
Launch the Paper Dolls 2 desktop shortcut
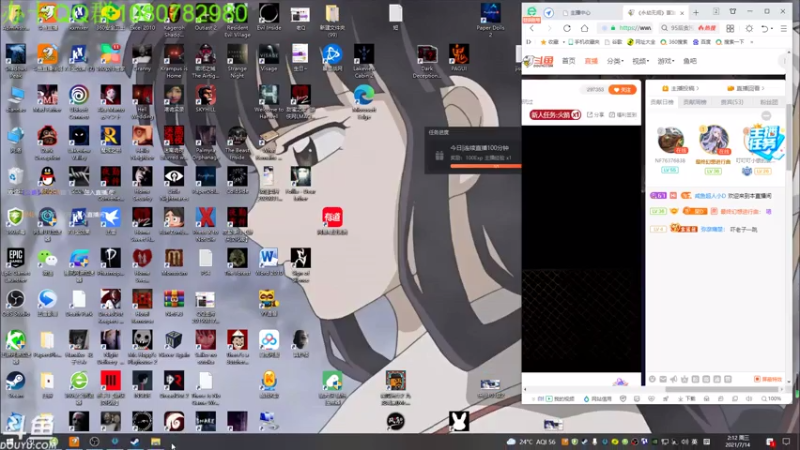[x=490, y=20]
